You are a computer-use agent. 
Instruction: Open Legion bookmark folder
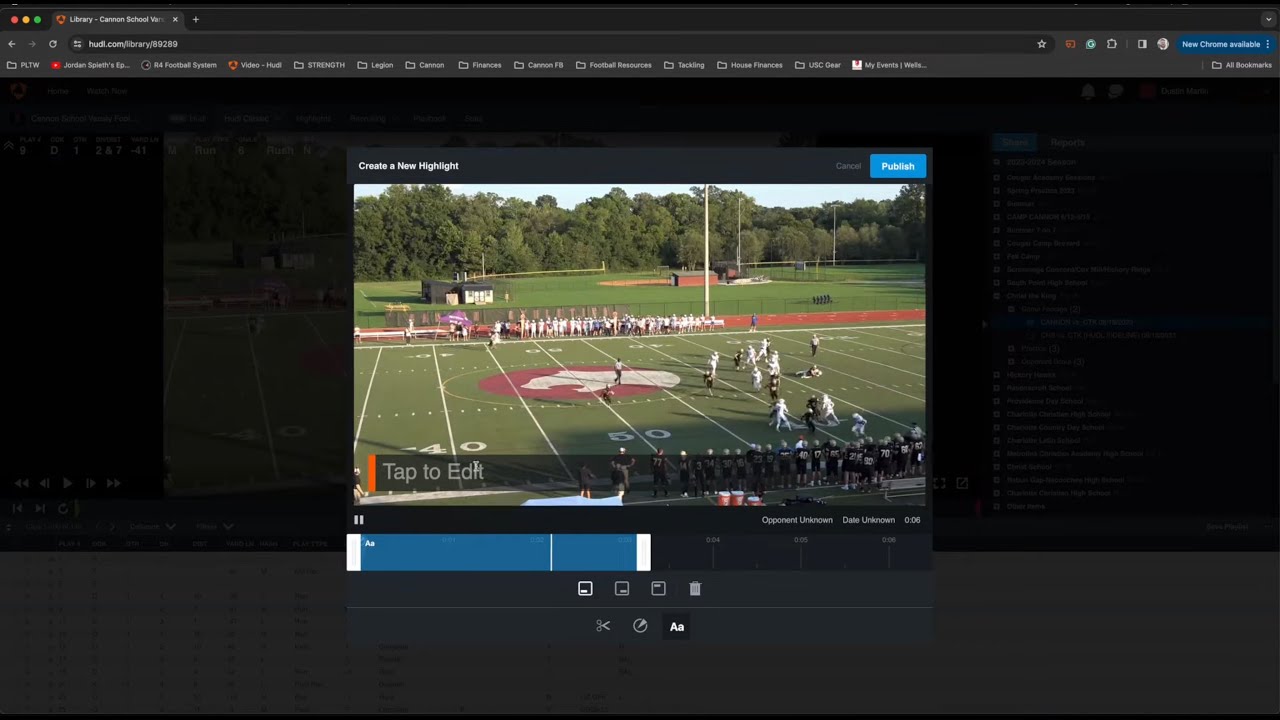coord(375,65)
